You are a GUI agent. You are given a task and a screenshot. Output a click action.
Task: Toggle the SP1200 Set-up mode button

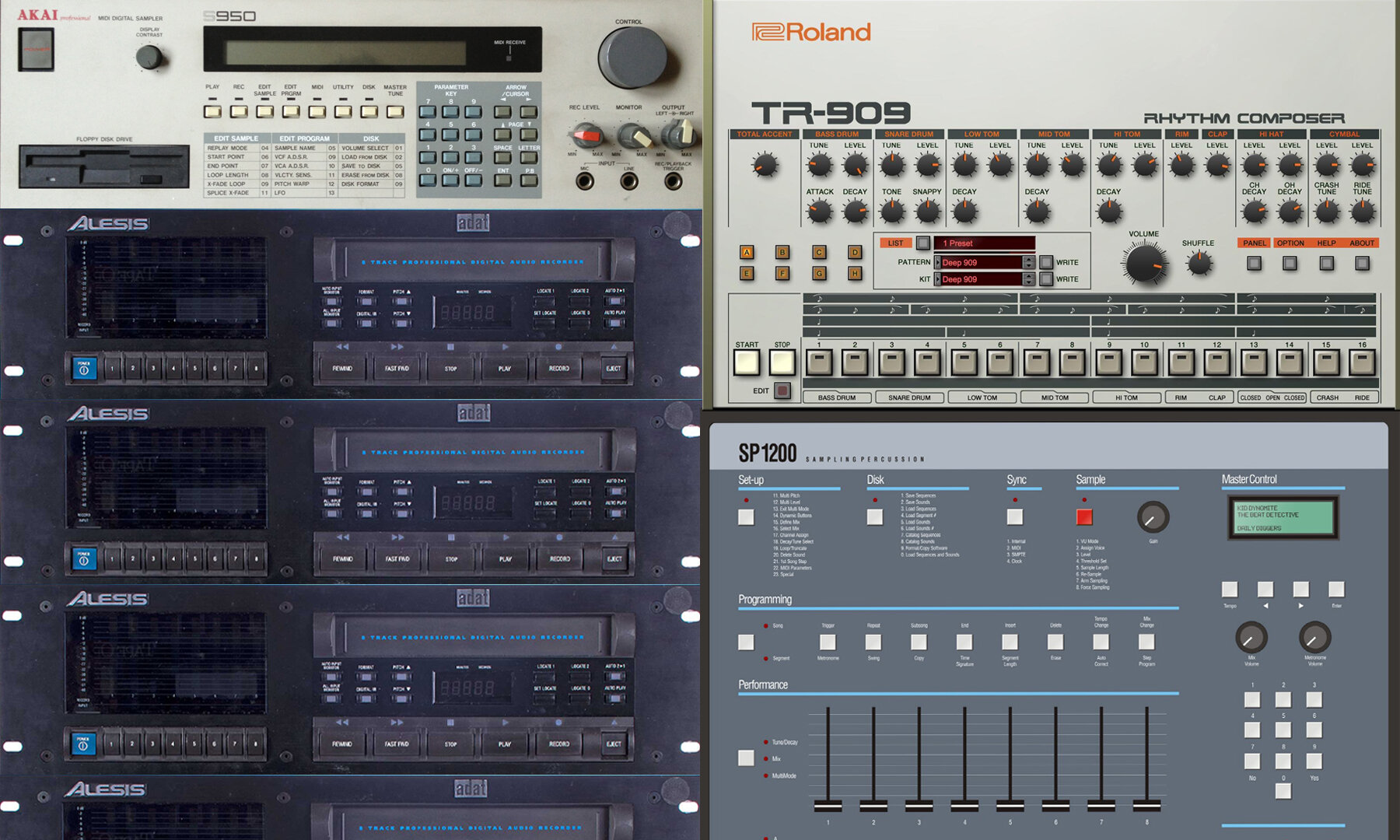pos(746,517)
